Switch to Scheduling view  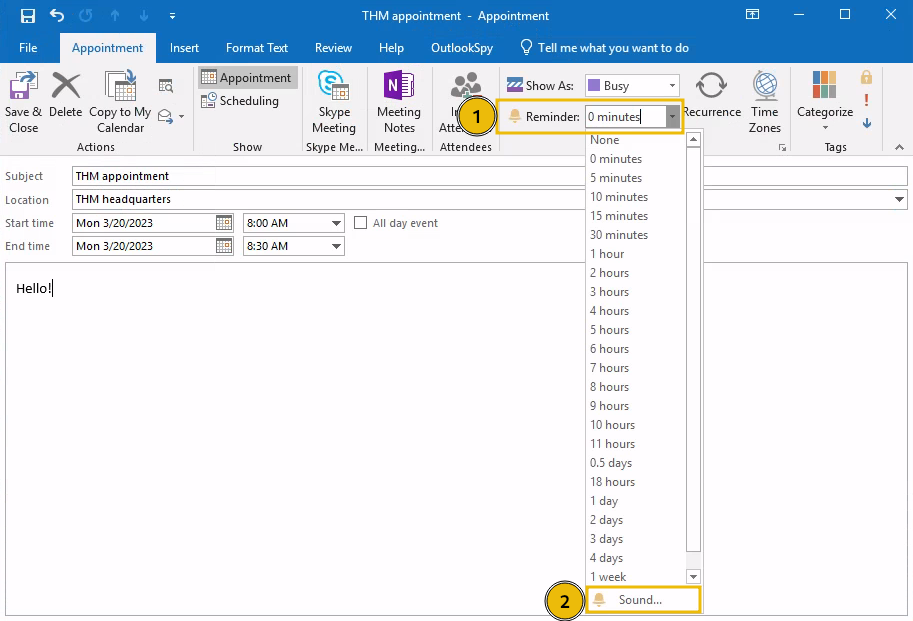[240, 101]
